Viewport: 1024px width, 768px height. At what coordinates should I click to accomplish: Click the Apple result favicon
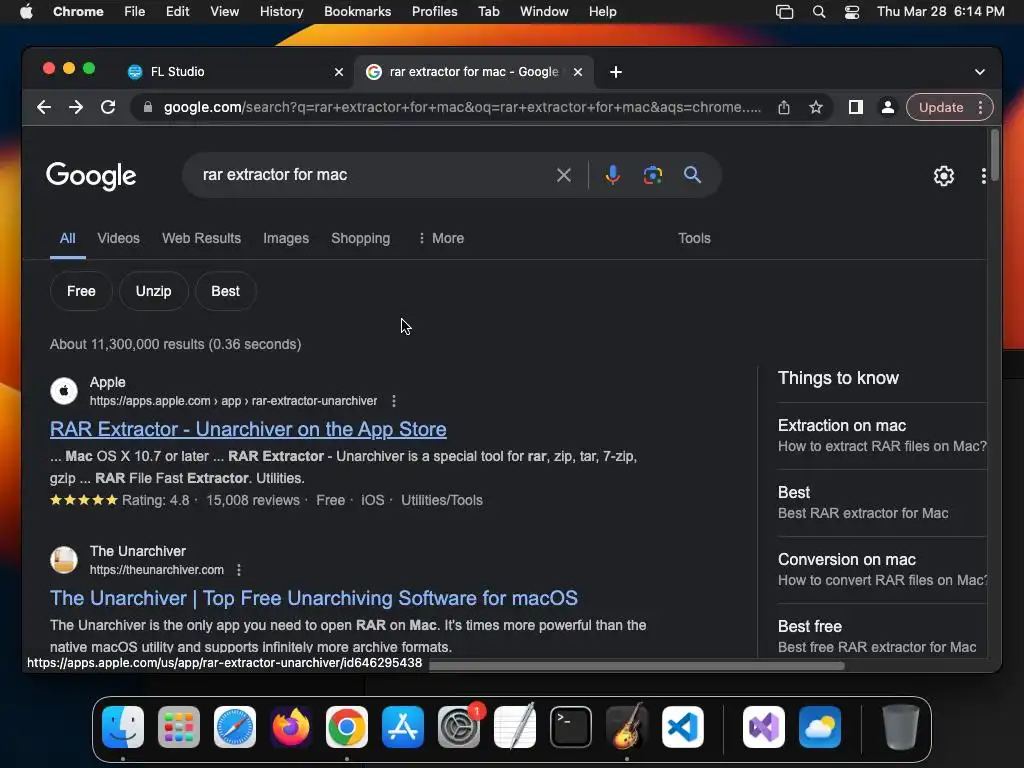pos(64,391)
